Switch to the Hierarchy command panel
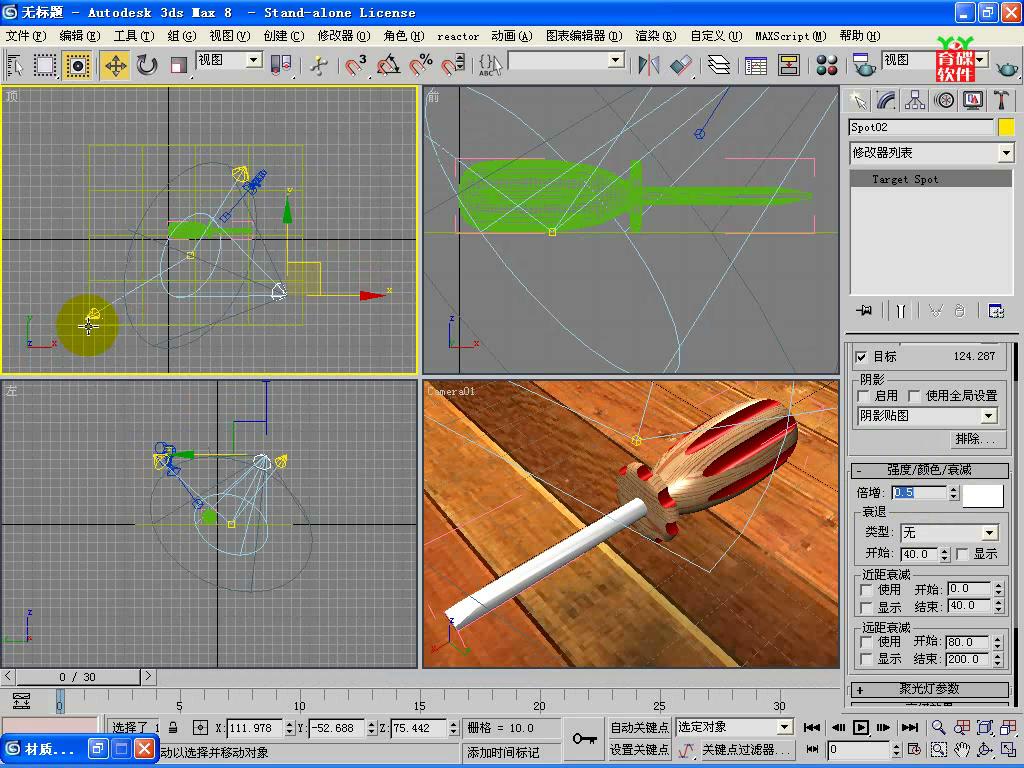This screenshot has width=1024, height=768. click(915, 101)
